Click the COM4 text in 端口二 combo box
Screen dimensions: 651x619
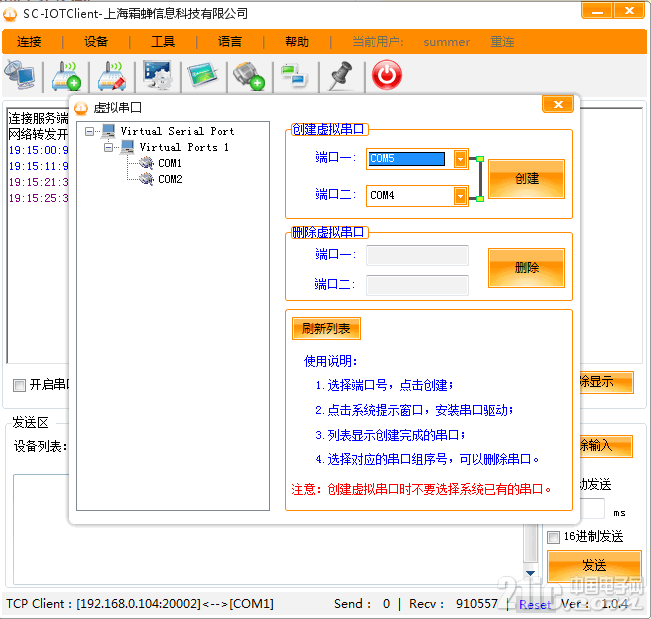click(382, 195)
